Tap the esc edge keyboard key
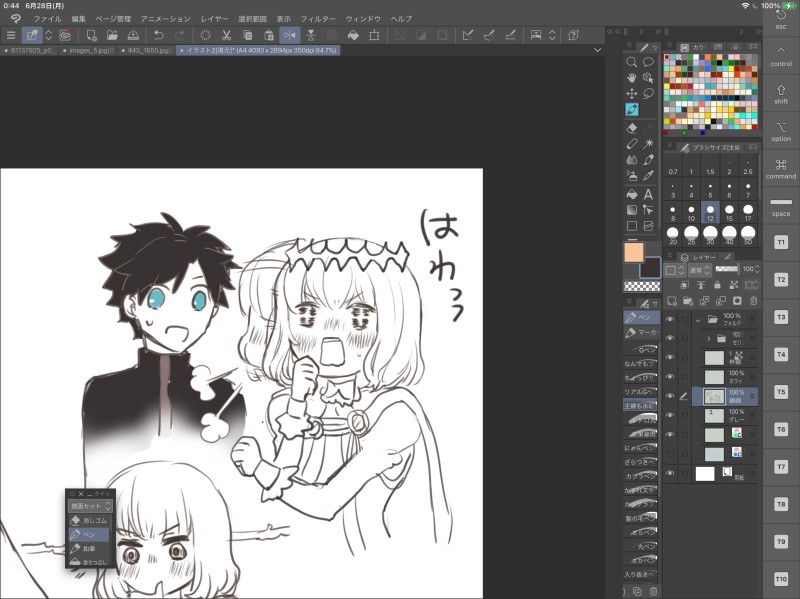This screenshot has width=800, height=599. click(x=781, y=19)
